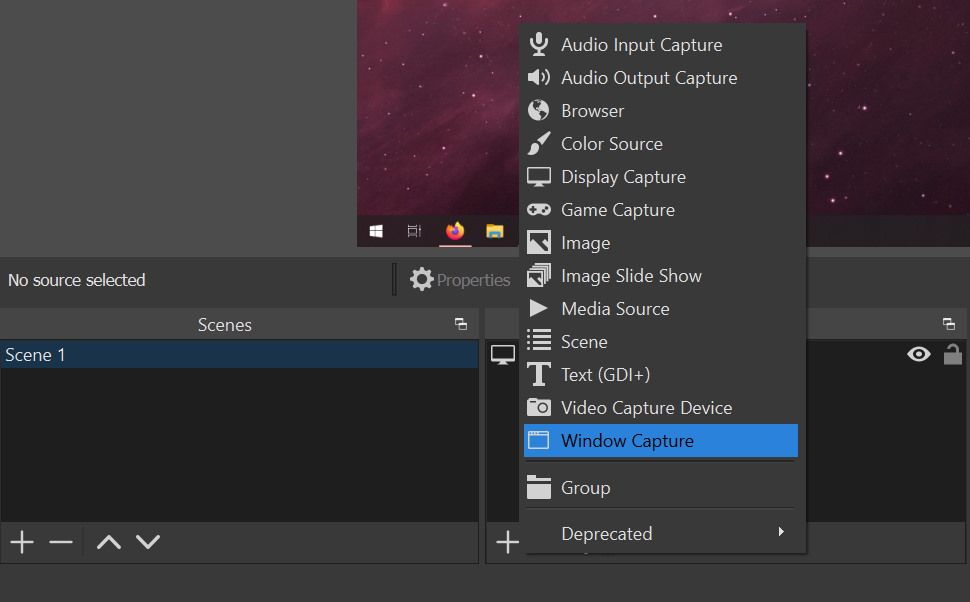This screenshot has height=602, width=970.
Task: Open Properties via the gear icon
Action: [x=422, y=279]
